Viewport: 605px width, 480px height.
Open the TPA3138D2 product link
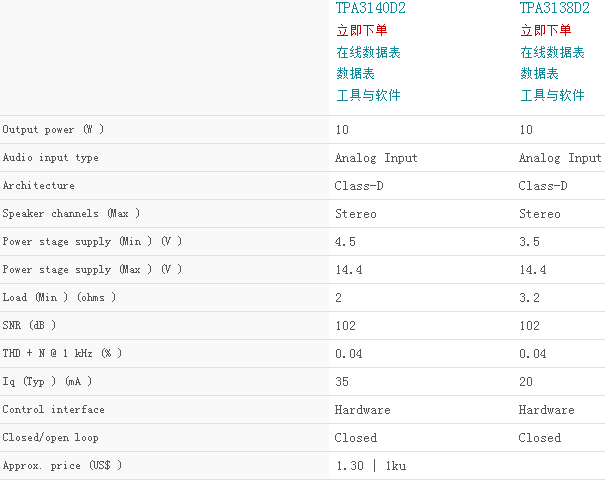(x=554, y=8)
